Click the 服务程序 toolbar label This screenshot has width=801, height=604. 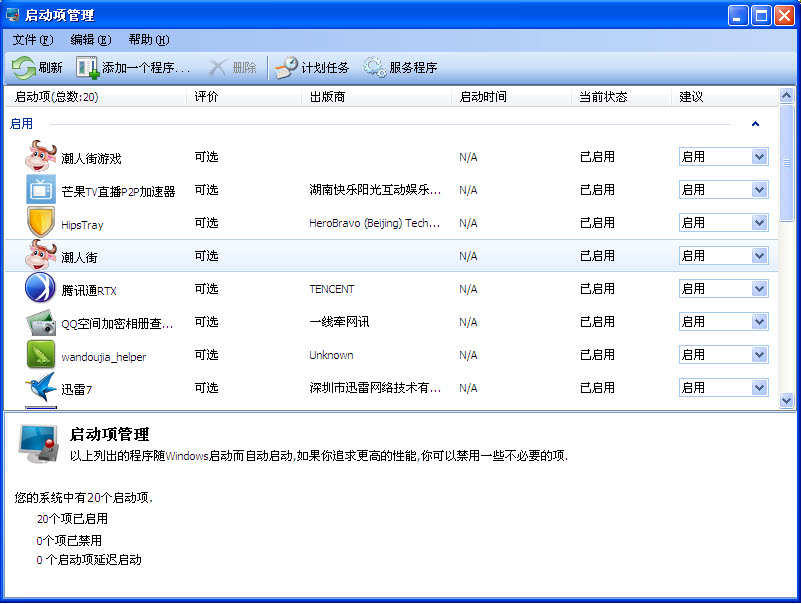tap(413, 67)
